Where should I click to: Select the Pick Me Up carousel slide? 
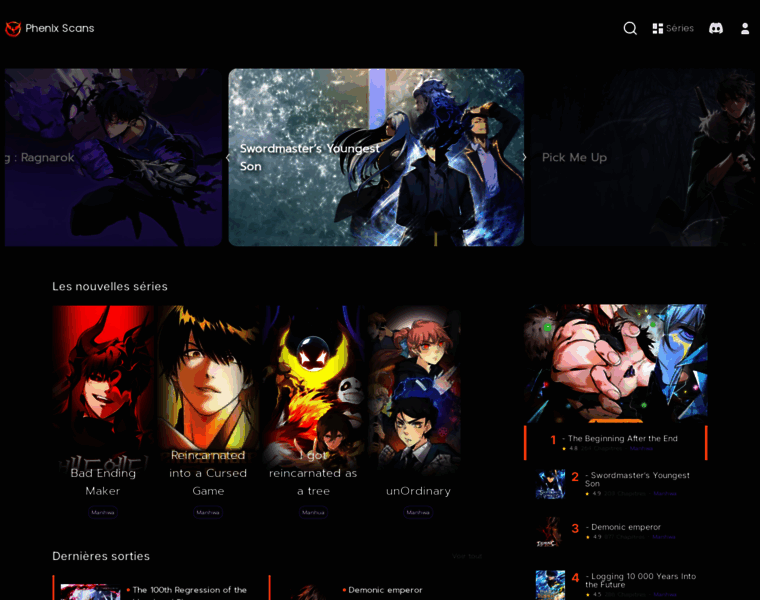click(643, 157)
